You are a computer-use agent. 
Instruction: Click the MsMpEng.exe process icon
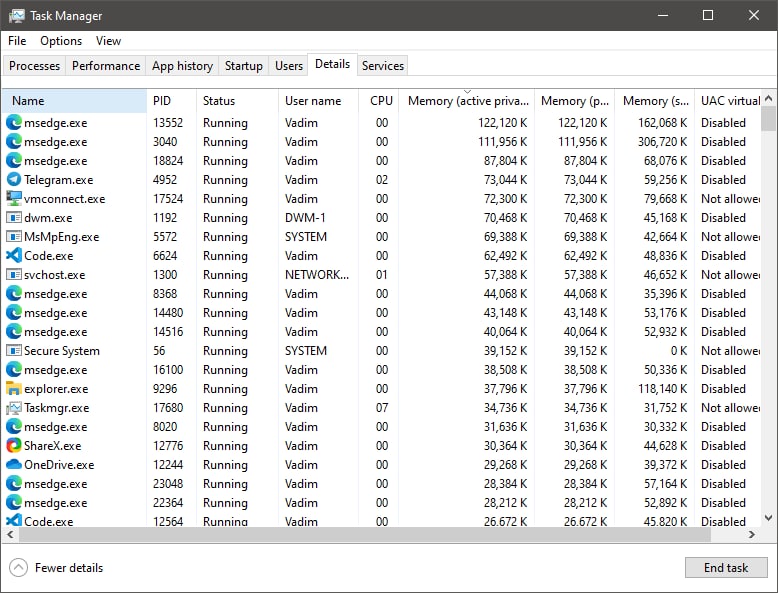(x=14, y=237)
